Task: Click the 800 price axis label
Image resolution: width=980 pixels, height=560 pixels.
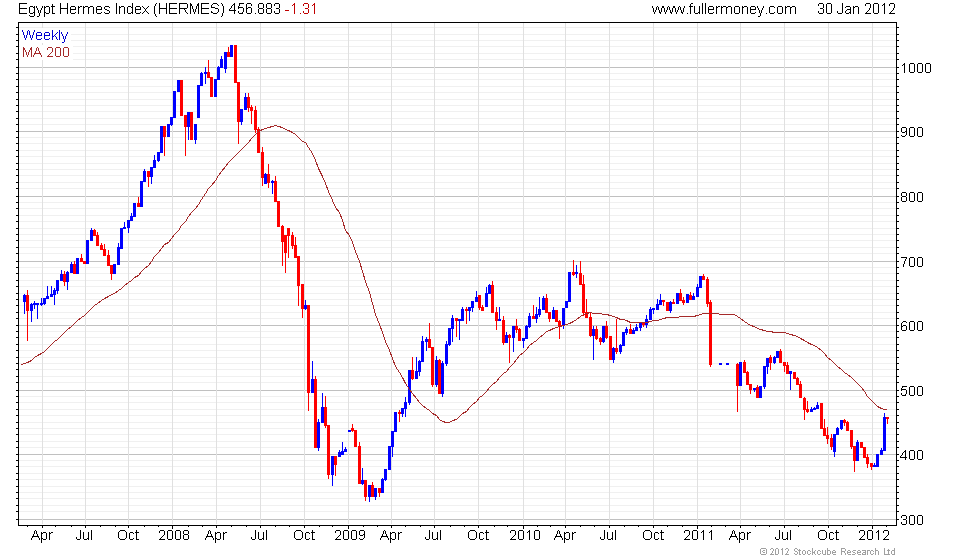Action: tap(912, 198)
